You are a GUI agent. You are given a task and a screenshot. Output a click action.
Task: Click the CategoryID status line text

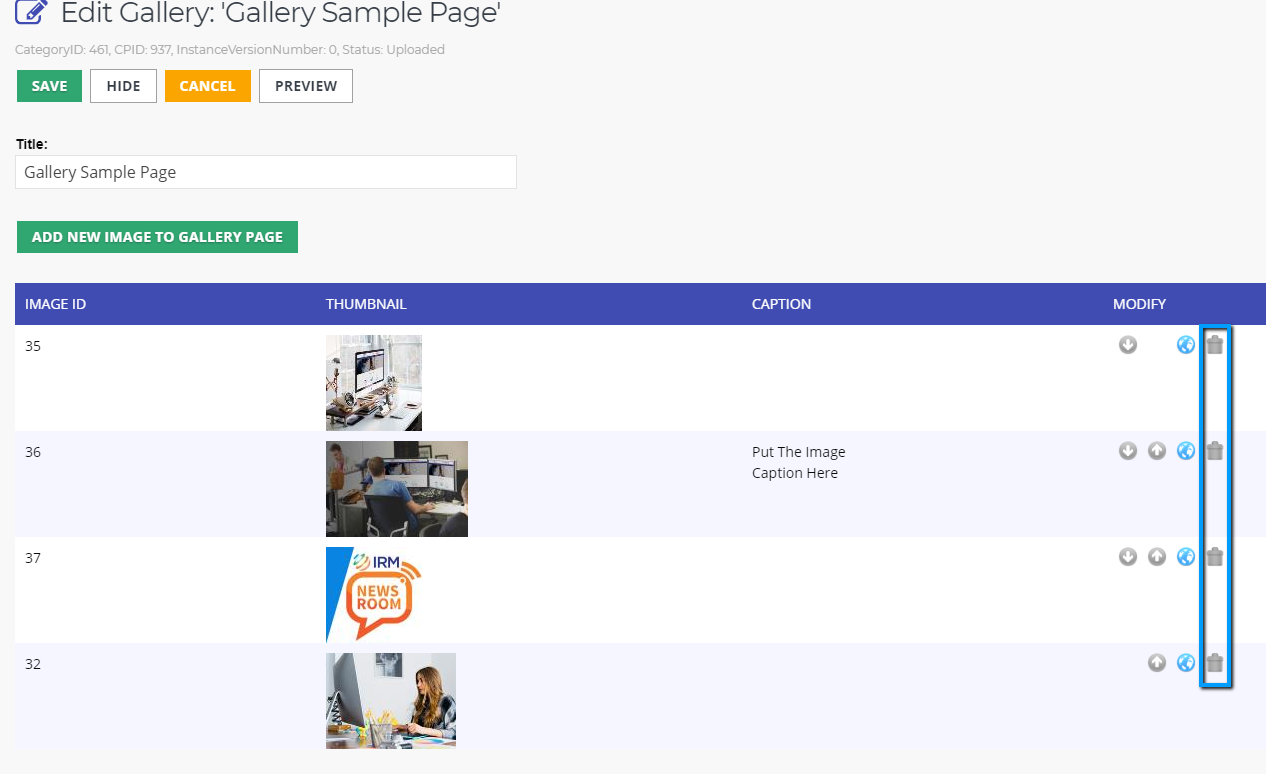[x=230, y=49]
